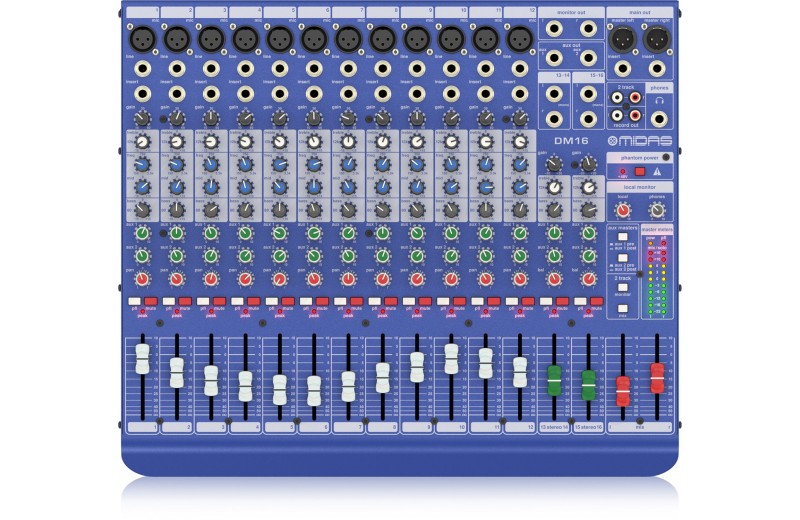Click the channel 1 treble knob

coord(142,142)
